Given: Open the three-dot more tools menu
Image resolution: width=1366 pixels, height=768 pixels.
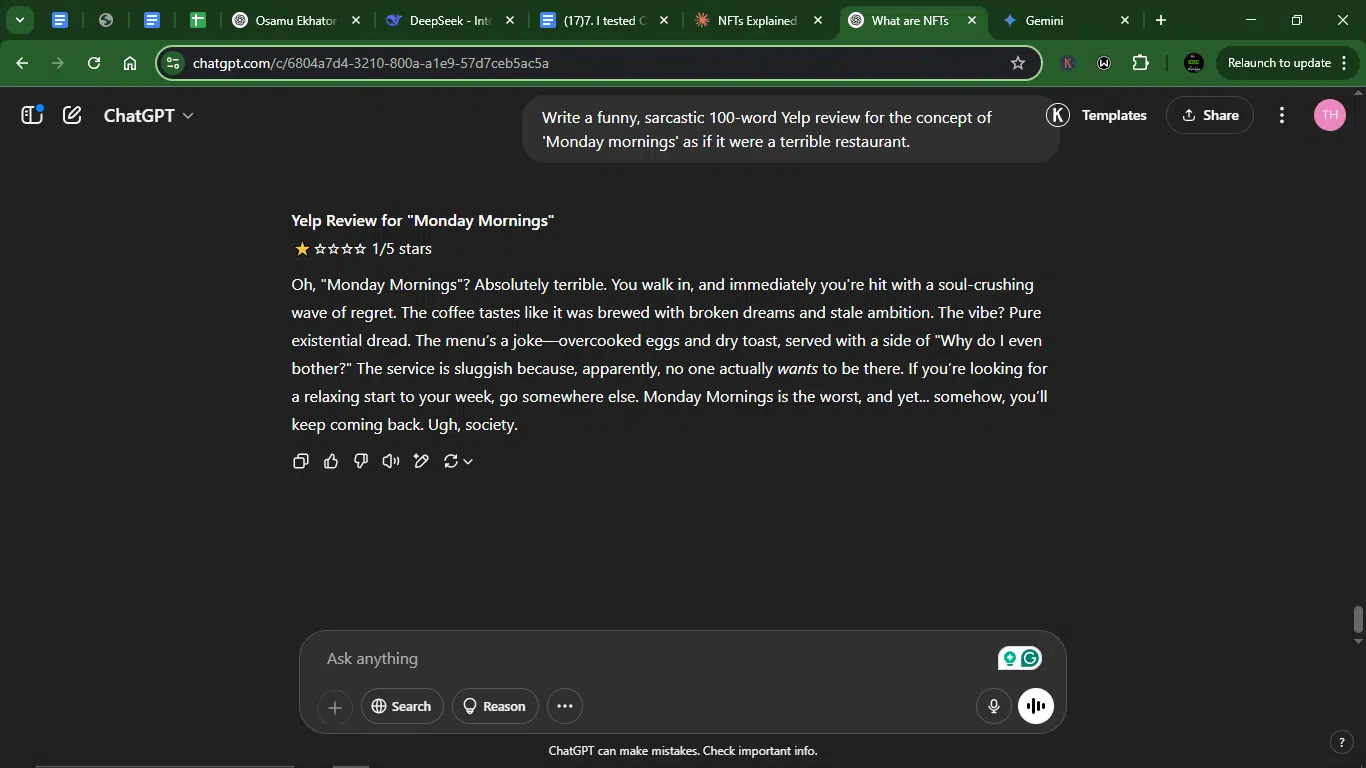Looking at the screenshot, I should click(x=565, y=706).
